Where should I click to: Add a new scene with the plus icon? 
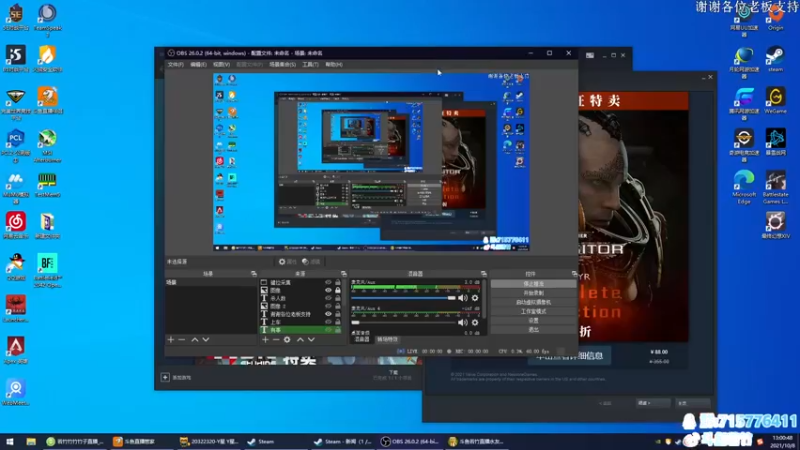171,340
